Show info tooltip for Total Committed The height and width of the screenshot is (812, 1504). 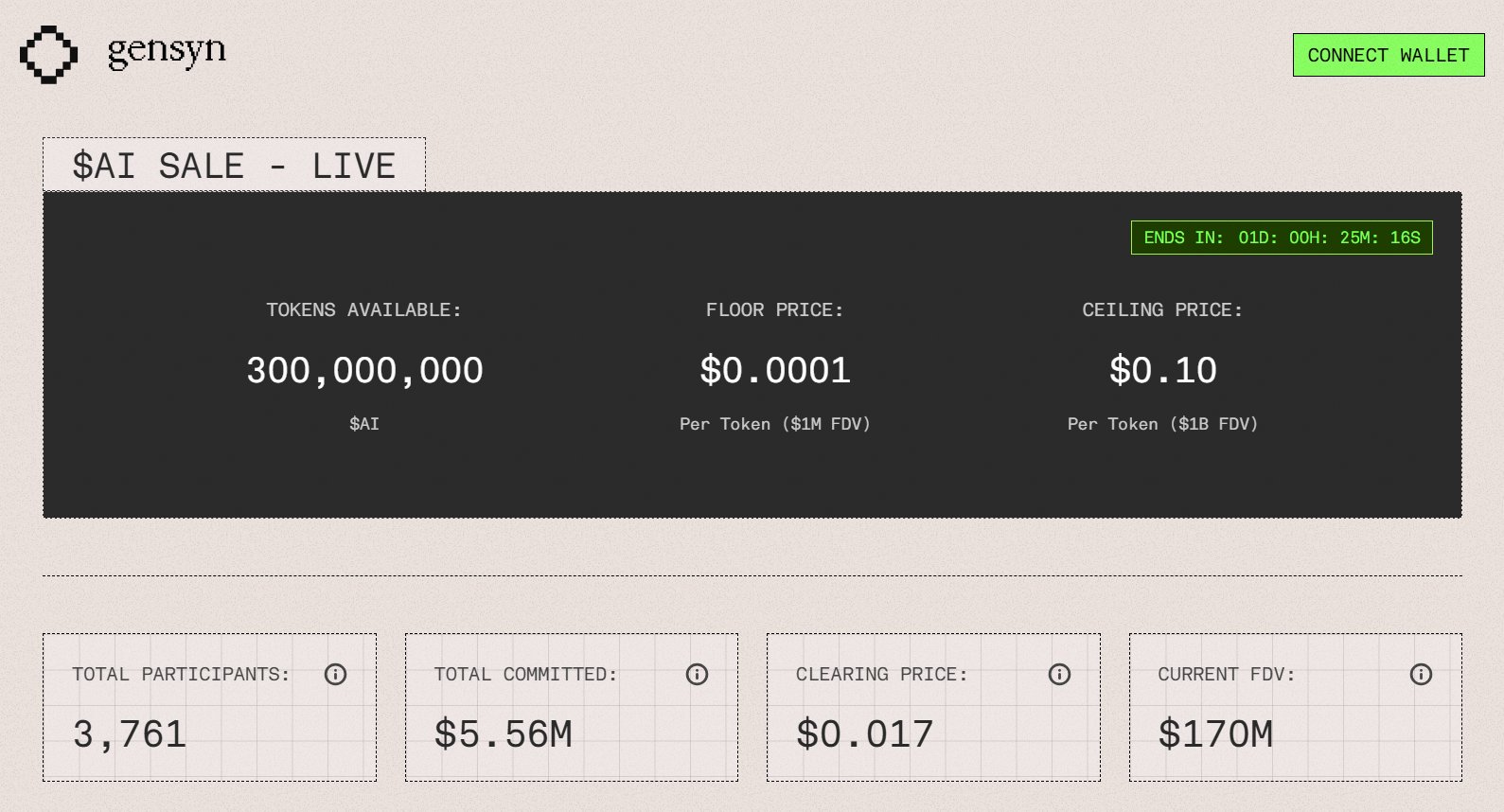click(x=697, y=674)
